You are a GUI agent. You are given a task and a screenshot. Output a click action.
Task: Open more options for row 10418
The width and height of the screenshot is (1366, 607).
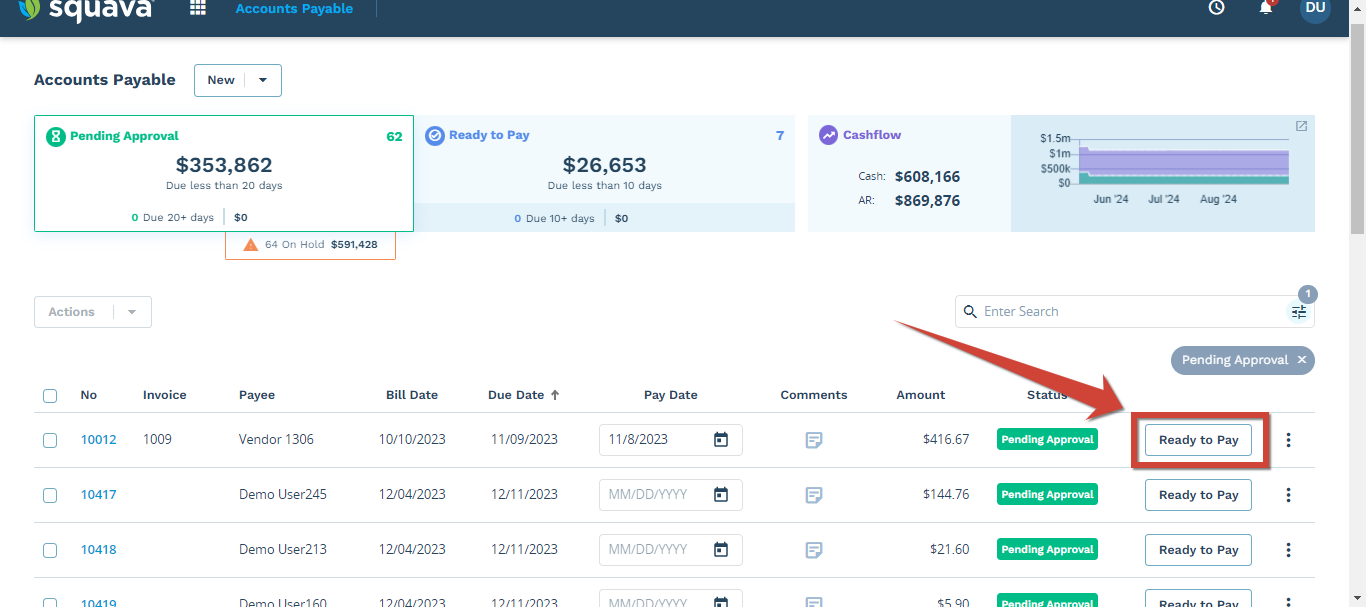[x=1288, y=550]
